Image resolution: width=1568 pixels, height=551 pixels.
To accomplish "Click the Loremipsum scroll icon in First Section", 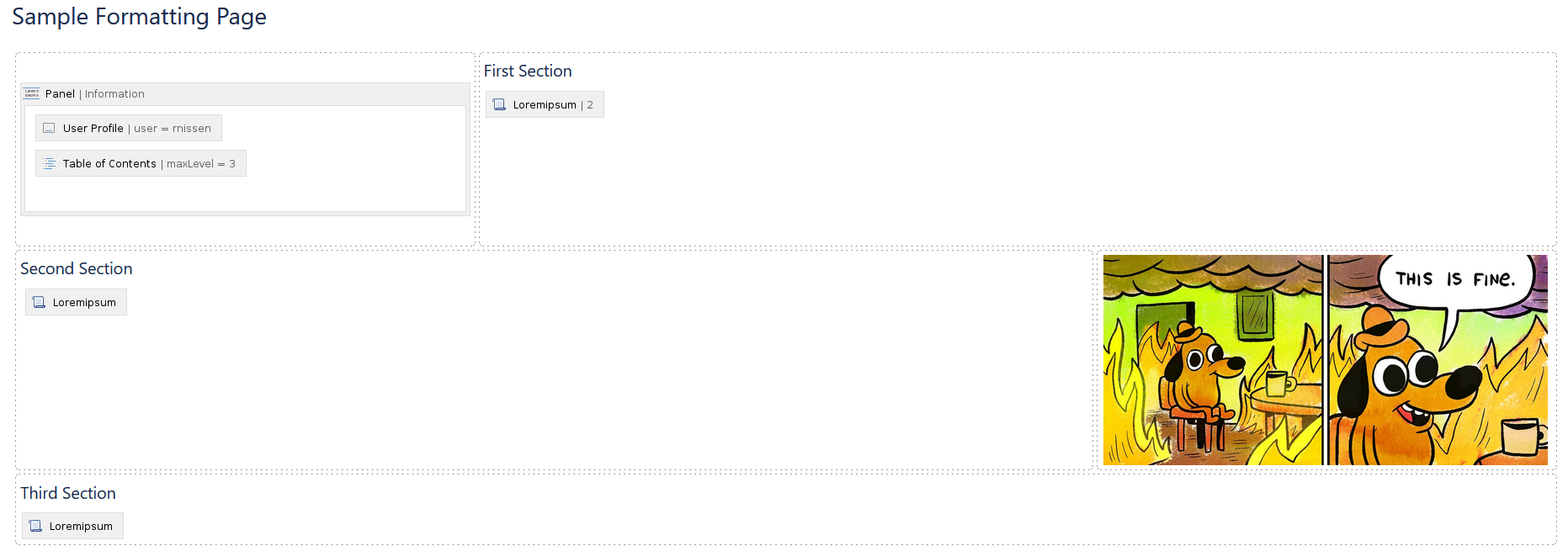I will 499,103.
